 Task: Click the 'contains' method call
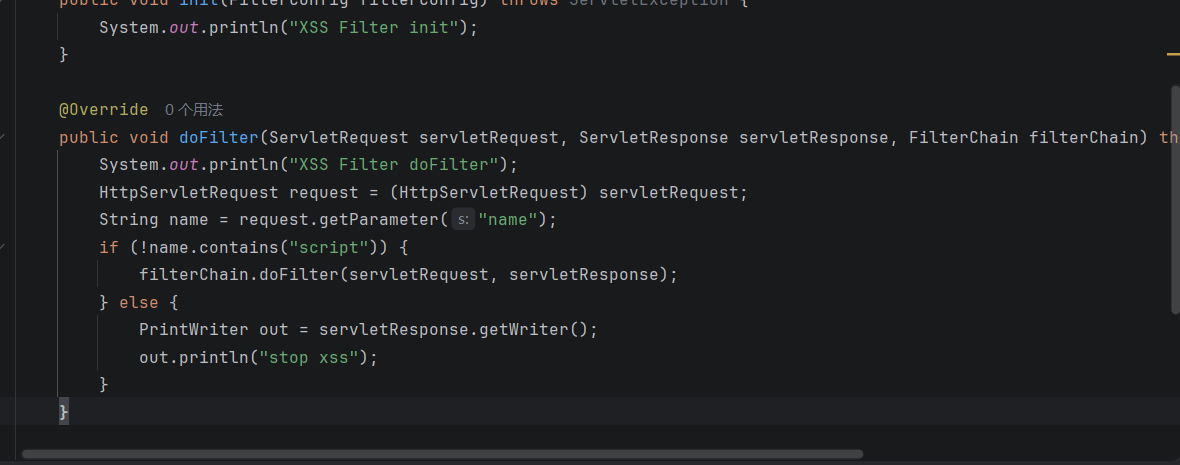pos(239,248)
